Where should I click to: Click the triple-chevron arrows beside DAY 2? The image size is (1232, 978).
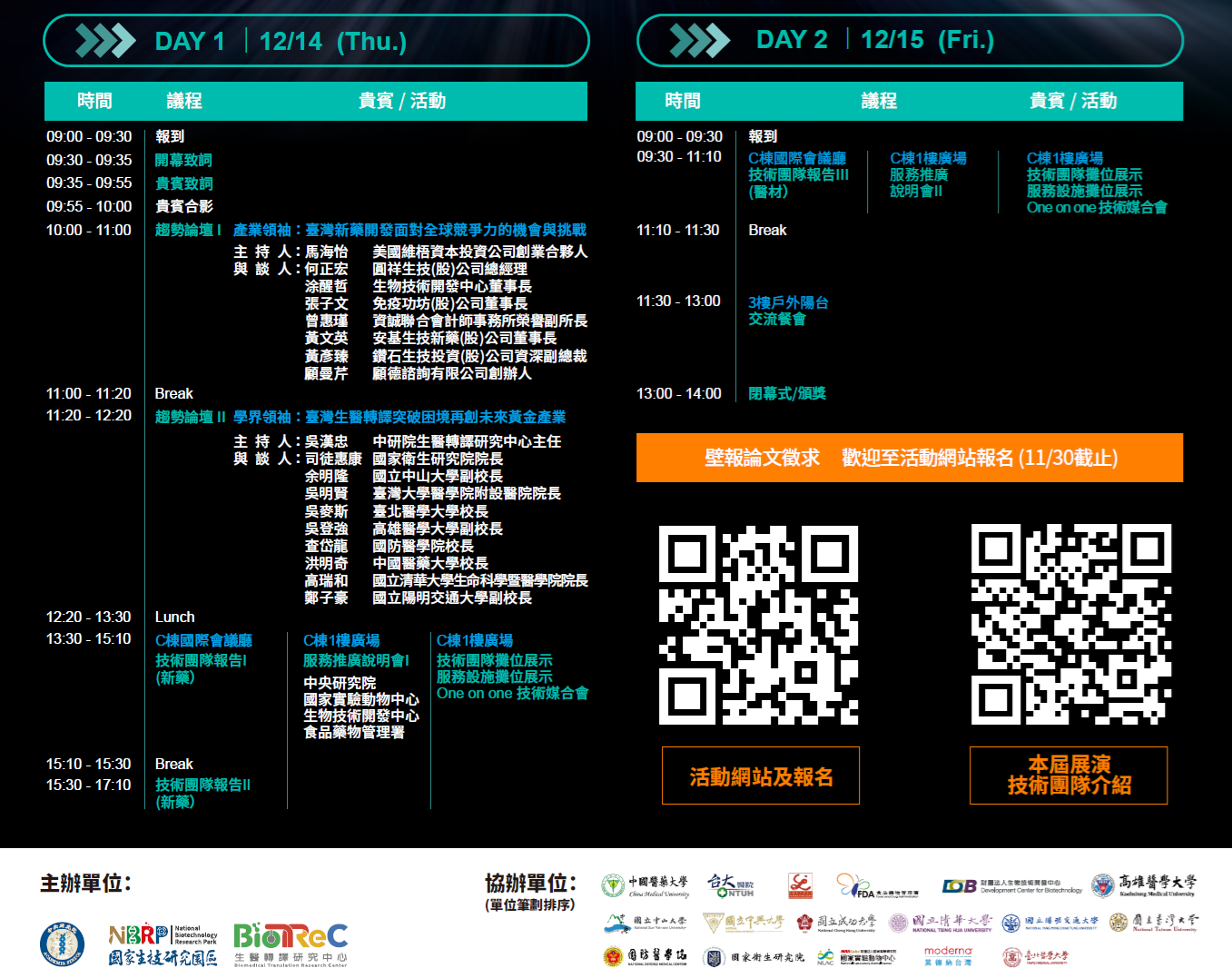(x=699, y=40)
